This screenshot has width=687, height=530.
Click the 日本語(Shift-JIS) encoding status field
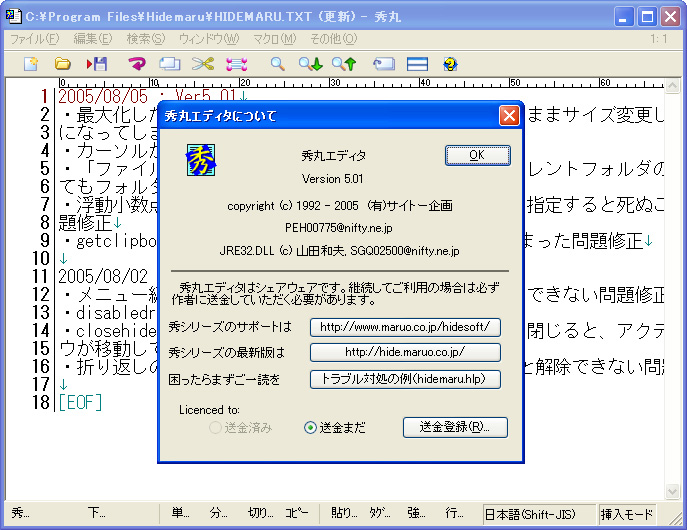(539, 514)
